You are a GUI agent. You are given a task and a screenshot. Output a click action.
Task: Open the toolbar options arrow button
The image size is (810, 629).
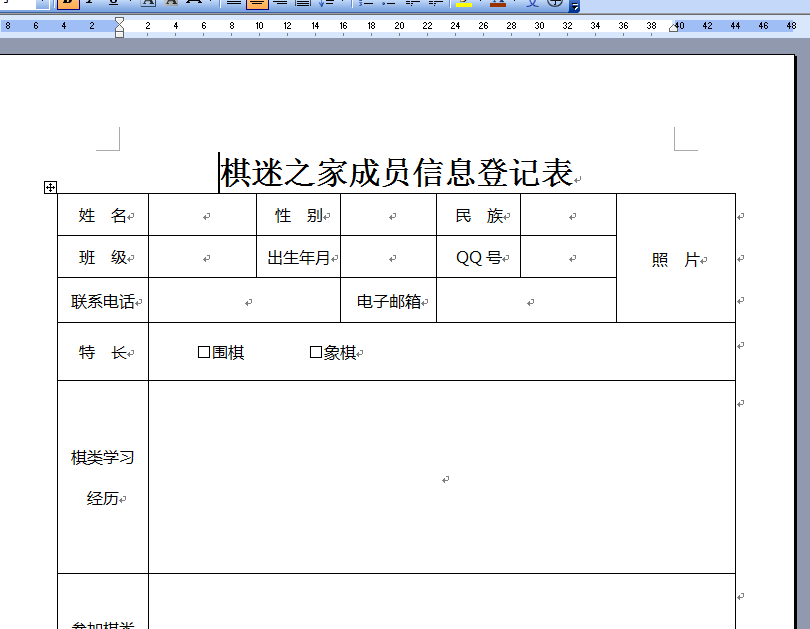coord(574,6)
